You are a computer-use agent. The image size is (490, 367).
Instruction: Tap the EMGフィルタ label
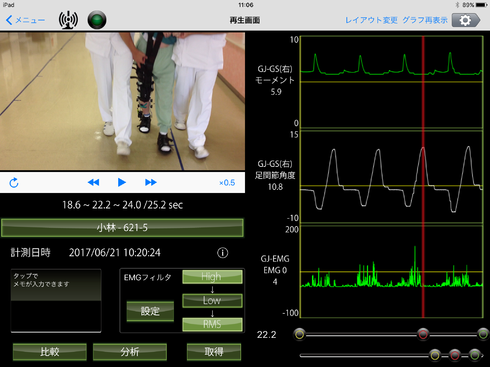[x=147, y=277]
